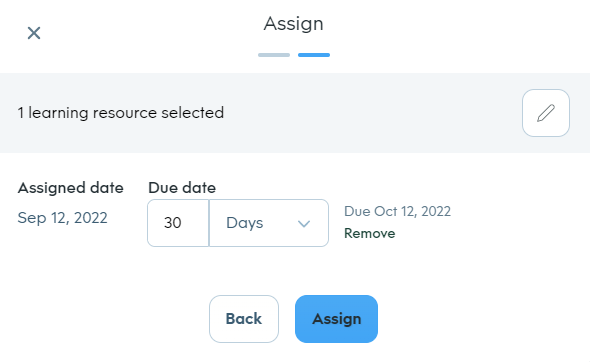Select the active blue step indicator bar
The height and width of the screenshot is (362, 590).
[314, 55]
